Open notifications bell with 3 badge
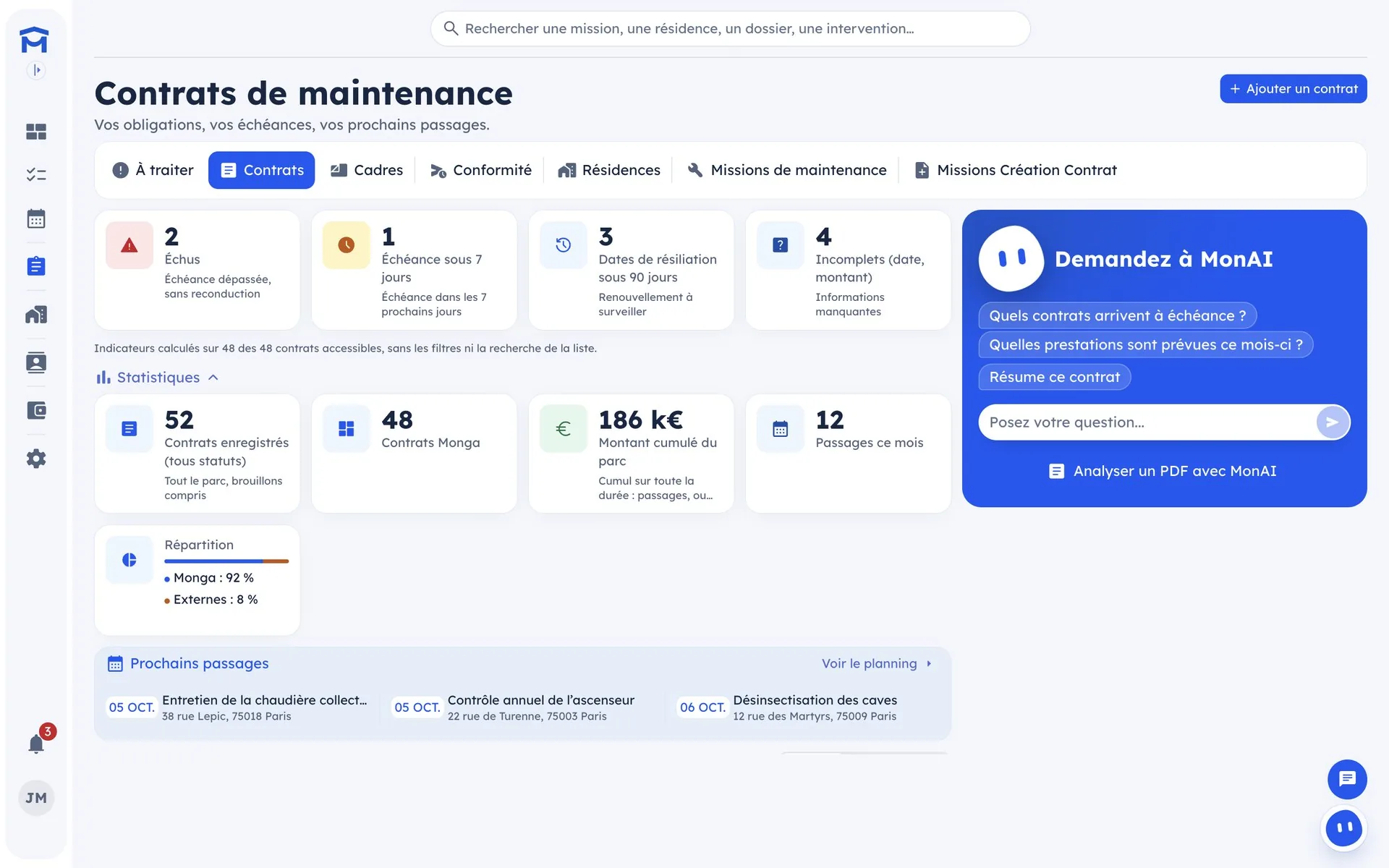 tap(38, 742)
